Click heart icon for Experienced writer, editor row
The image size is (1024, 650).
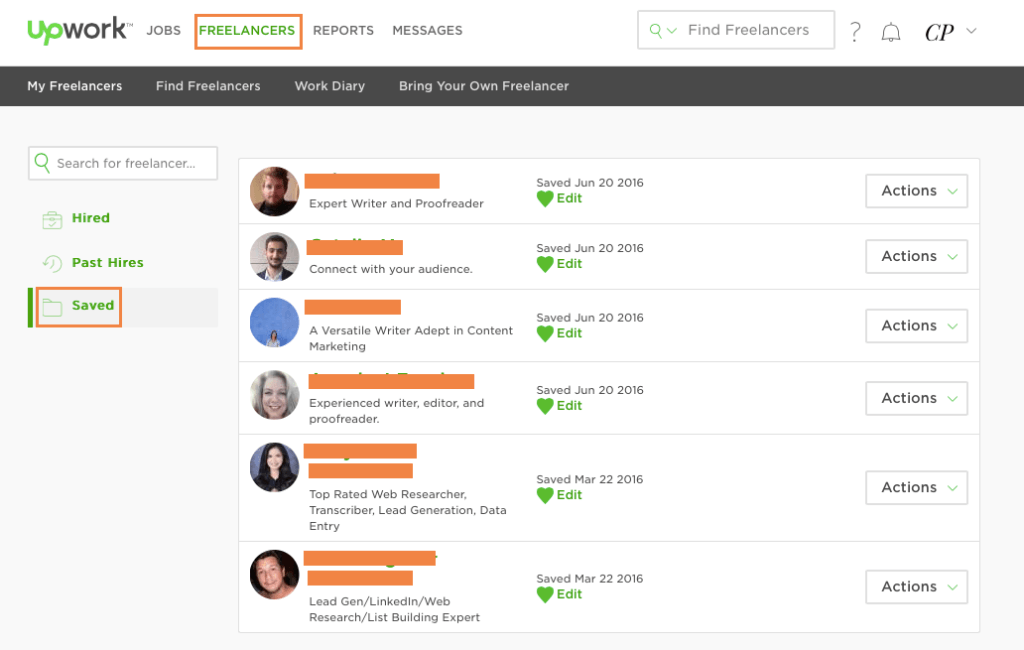click(x=545, y=406)
